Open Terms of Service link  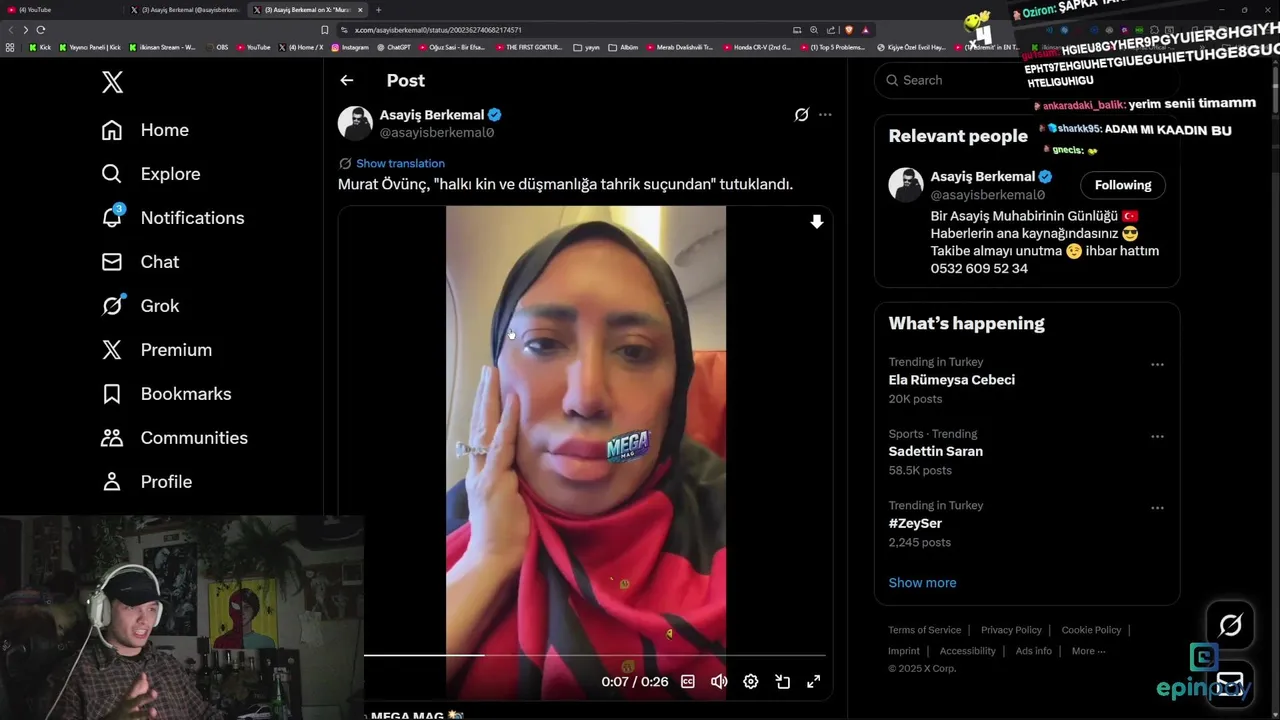tap(925, 630)
